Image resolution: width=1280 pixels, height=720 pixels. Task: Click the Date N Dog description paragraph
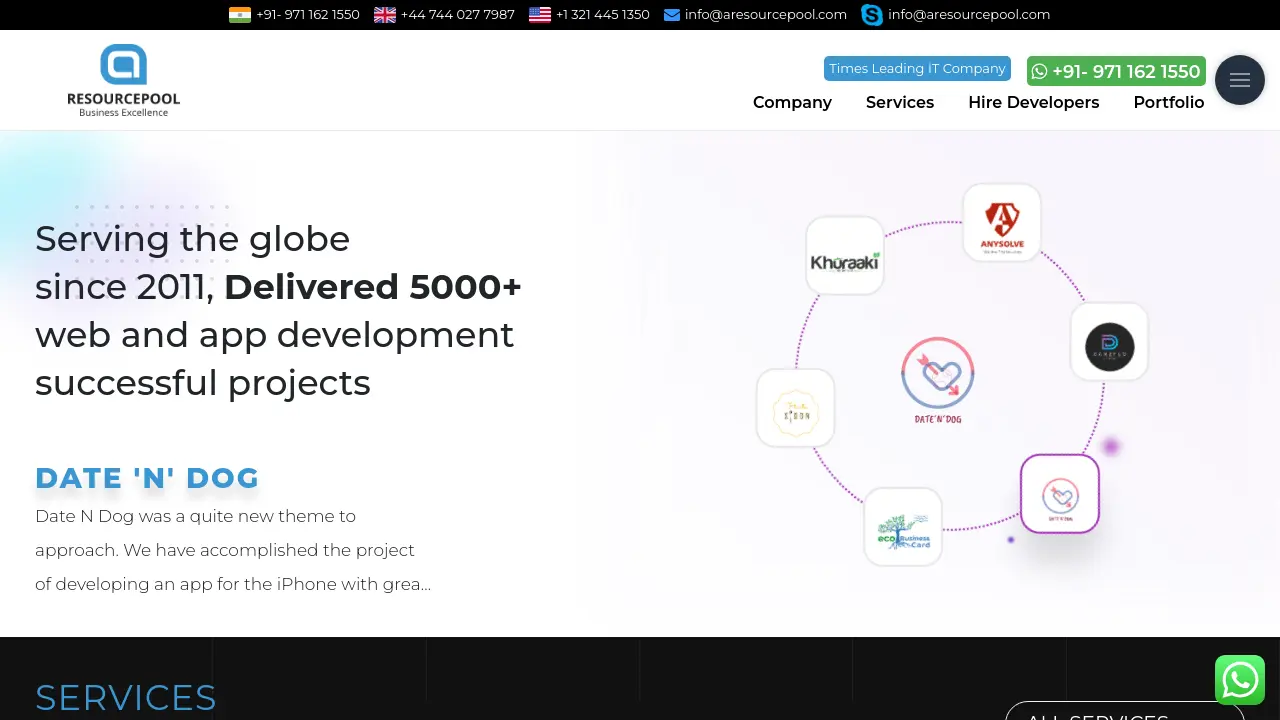pyautogui.click(x=233, y=550)
